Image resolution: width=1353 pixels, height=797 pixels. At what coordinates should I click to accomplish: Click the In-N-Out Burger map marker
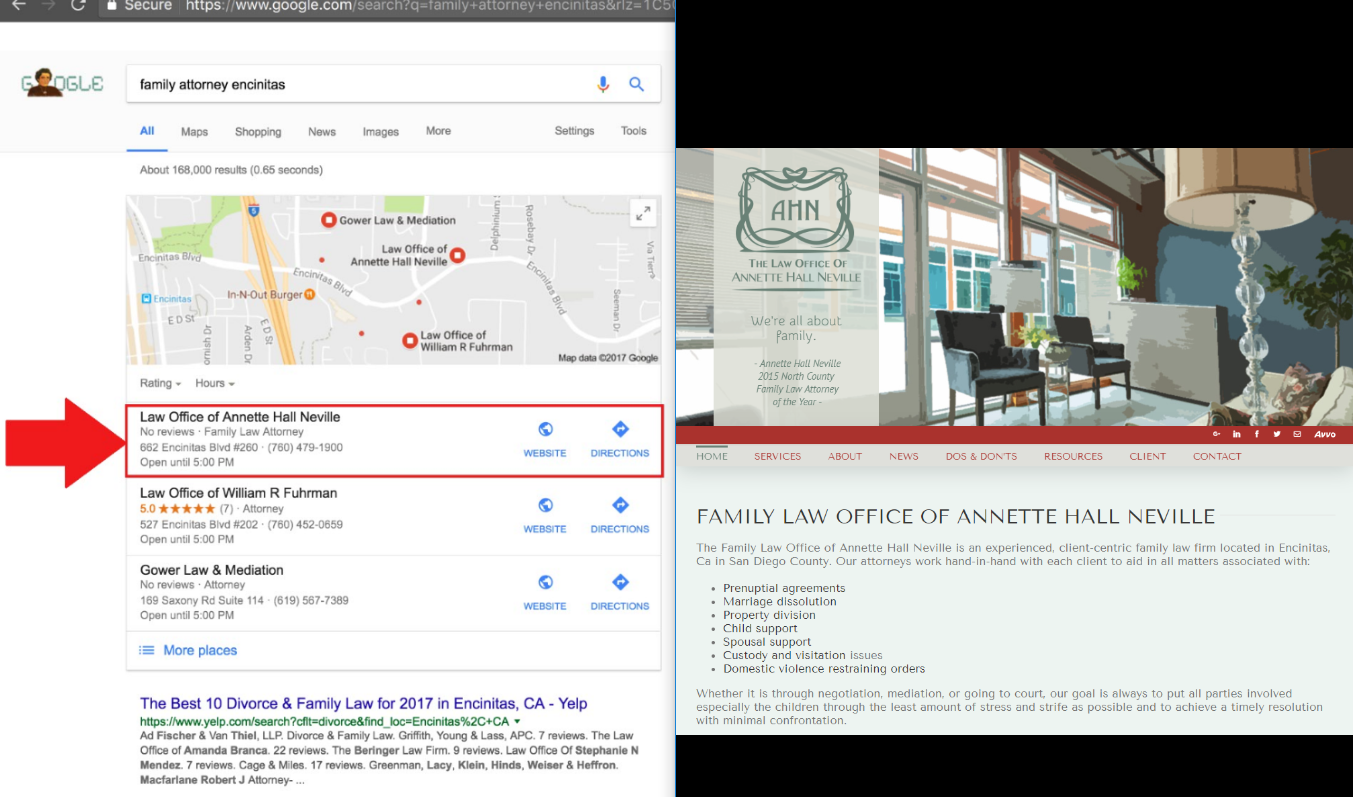310,294
